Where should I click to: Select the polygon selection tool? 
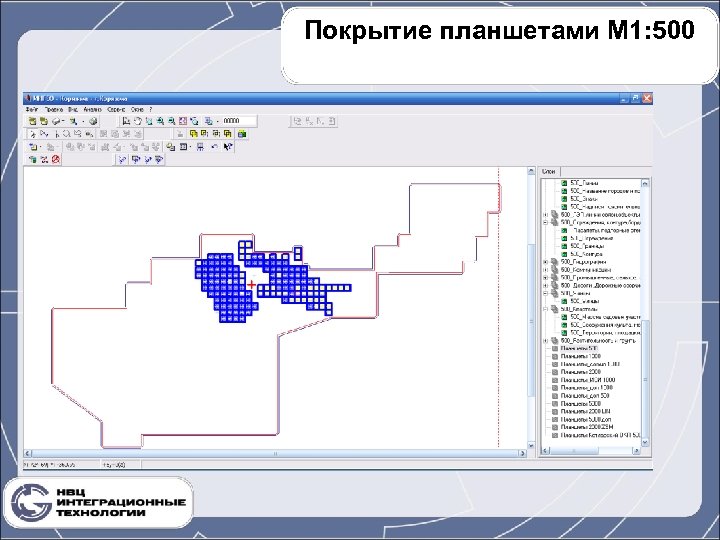(78, 134)
